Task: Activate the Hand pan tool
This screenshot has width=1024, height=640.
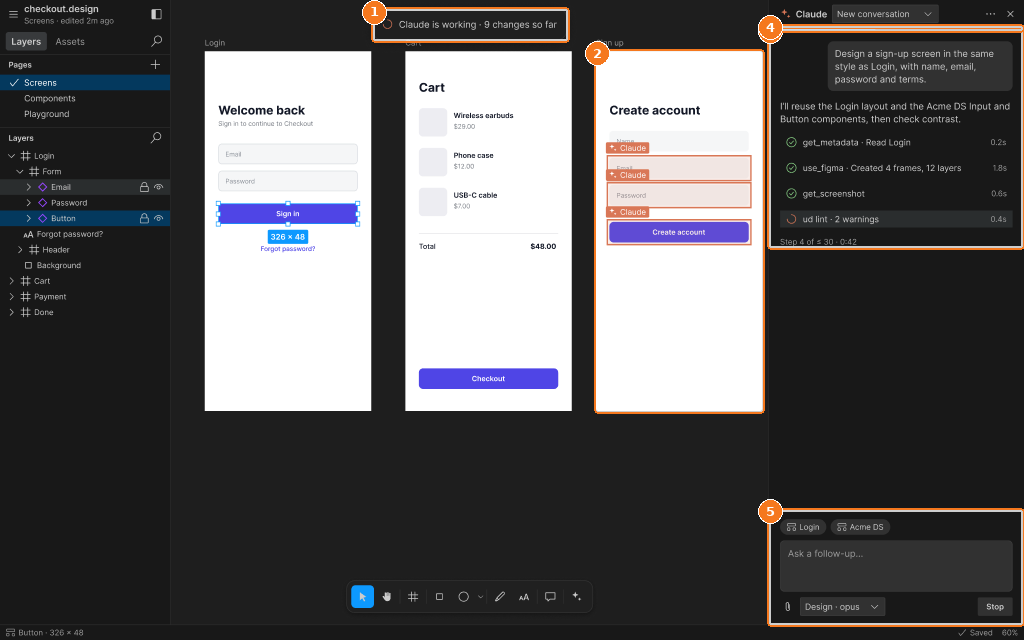Action: pos(387,596)
